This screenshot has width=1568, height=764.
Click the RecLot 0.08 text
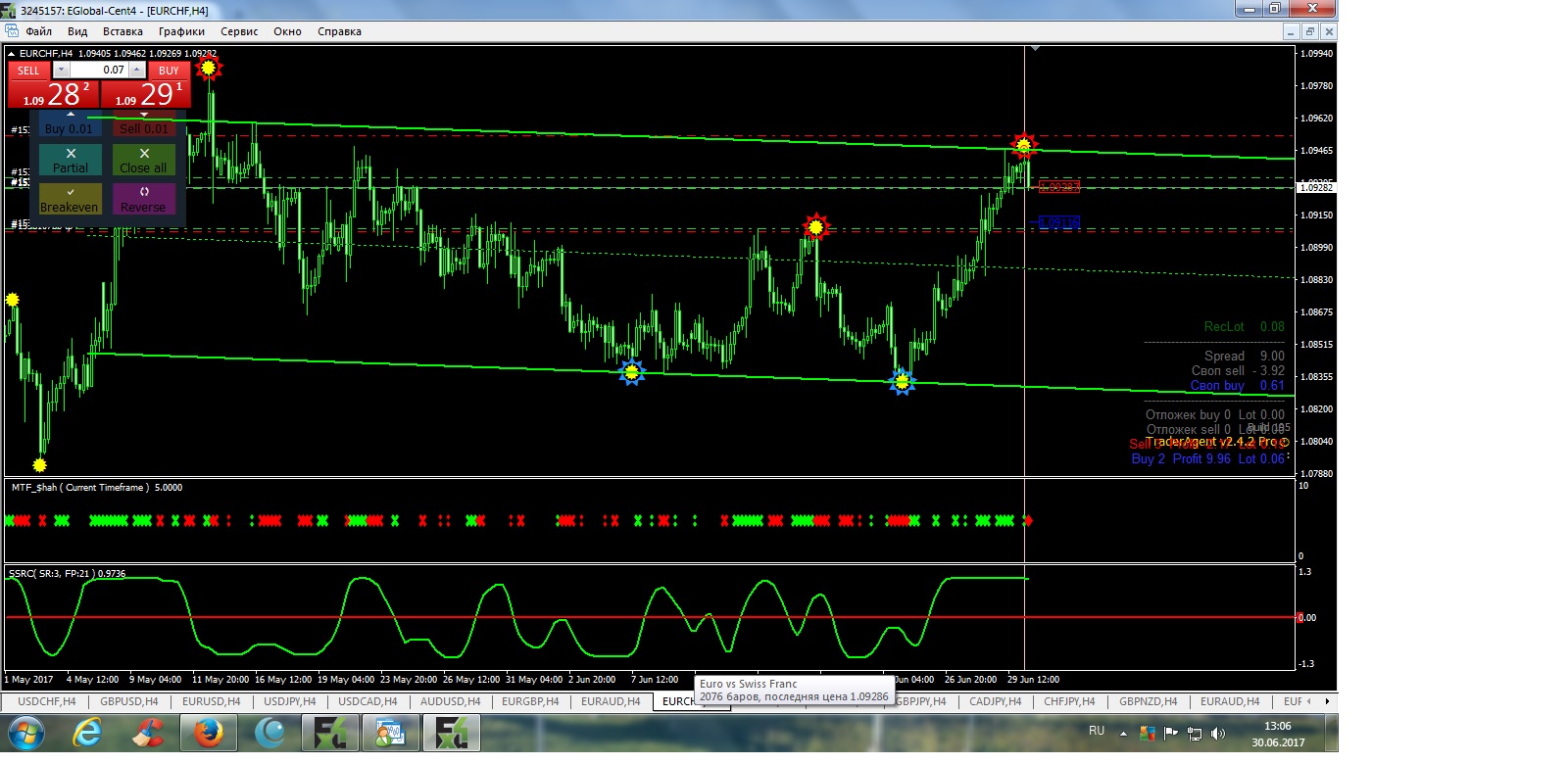pos(1244,326)
